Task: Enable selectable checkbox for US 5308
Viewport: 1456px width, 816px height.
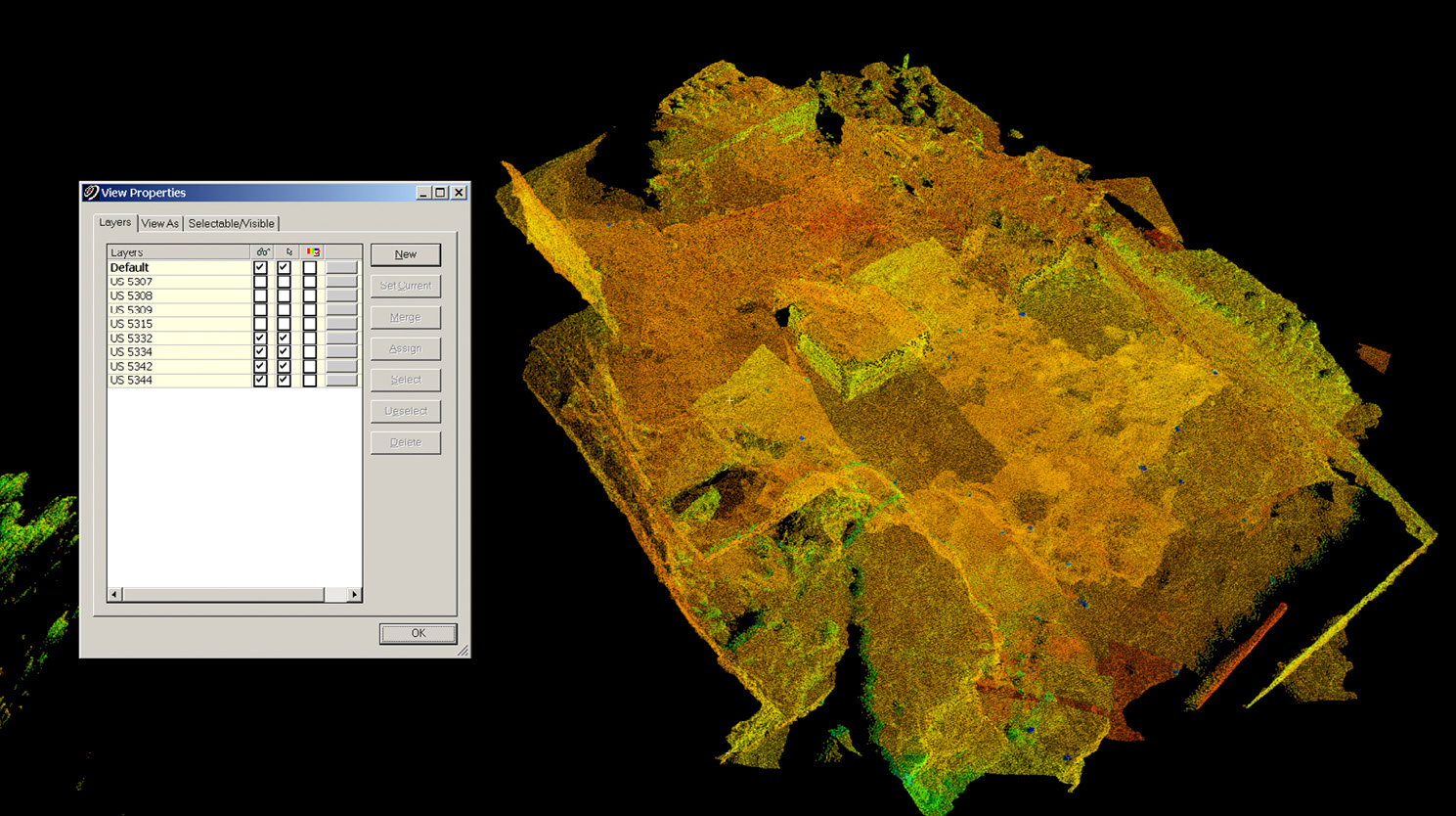Action: coord(284,295)
